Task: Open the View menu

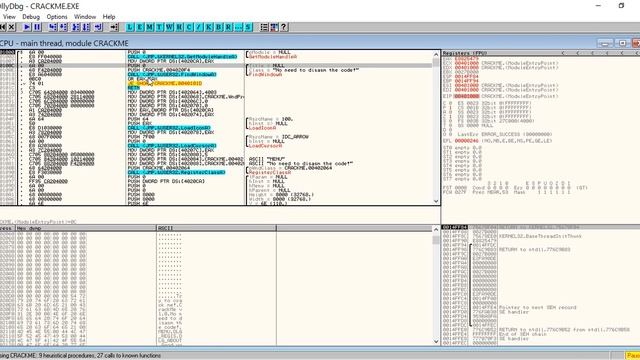Action: tap(9, 17)
